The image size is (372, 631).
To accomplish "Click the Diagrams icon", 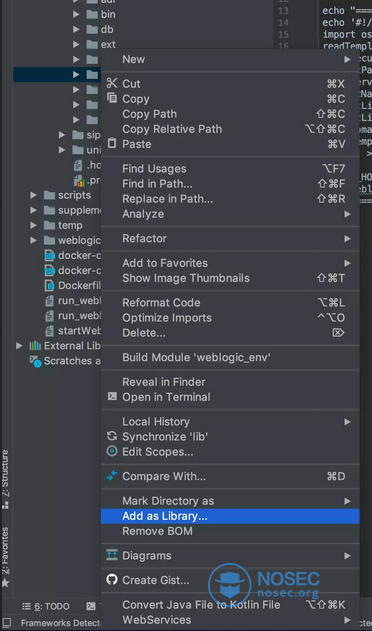I will pos(112,555).
